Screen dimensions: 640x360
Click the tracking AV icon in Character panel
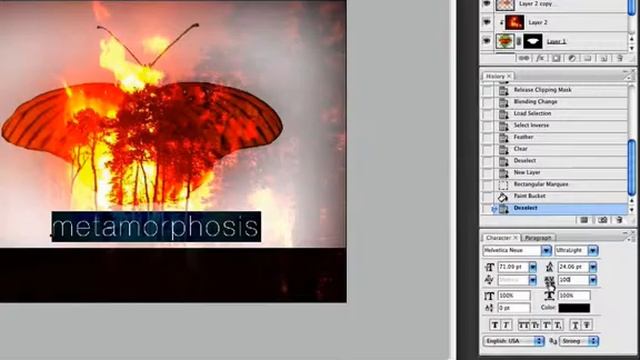pos(549,280)
